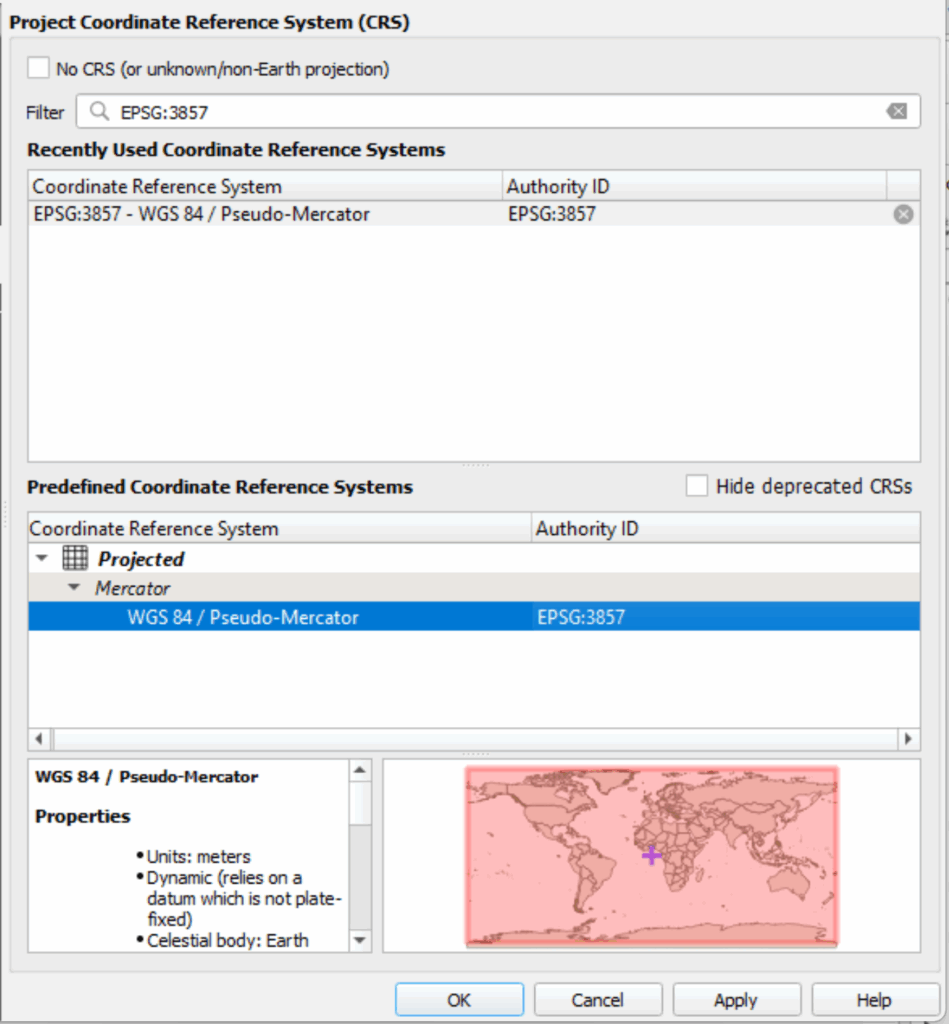Select WGS 84 / Pseudo-Mercator in predefined list

243,617
